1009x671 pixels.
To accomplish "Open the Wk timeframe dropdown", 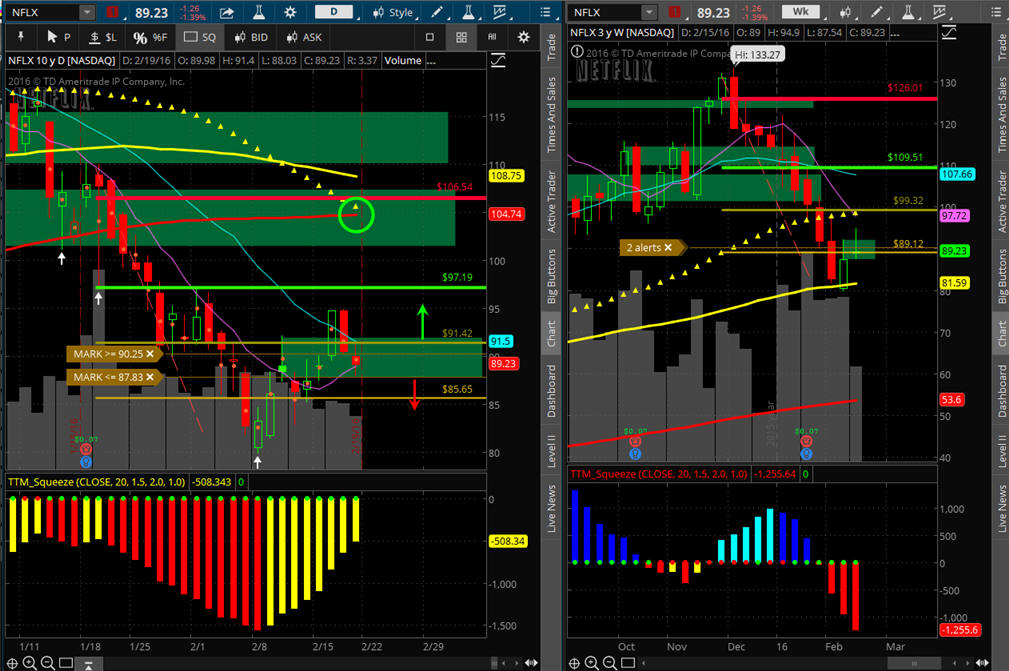I will 802,12.
